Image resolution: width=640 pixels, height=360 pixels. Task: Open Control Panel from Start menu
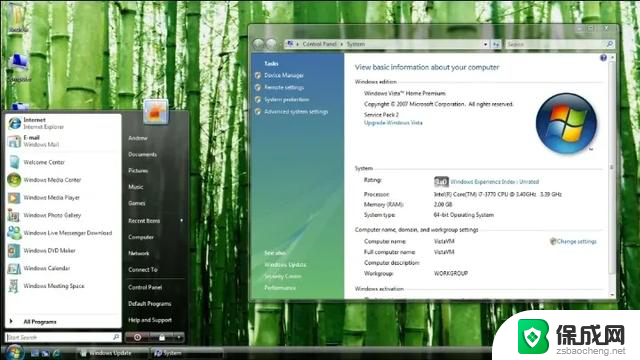145,287
